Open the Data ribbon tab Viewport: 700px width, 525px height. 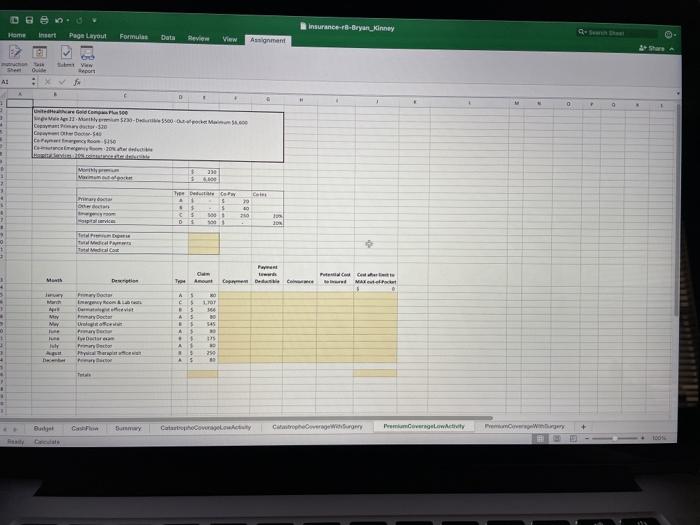(x=168, y=38)
